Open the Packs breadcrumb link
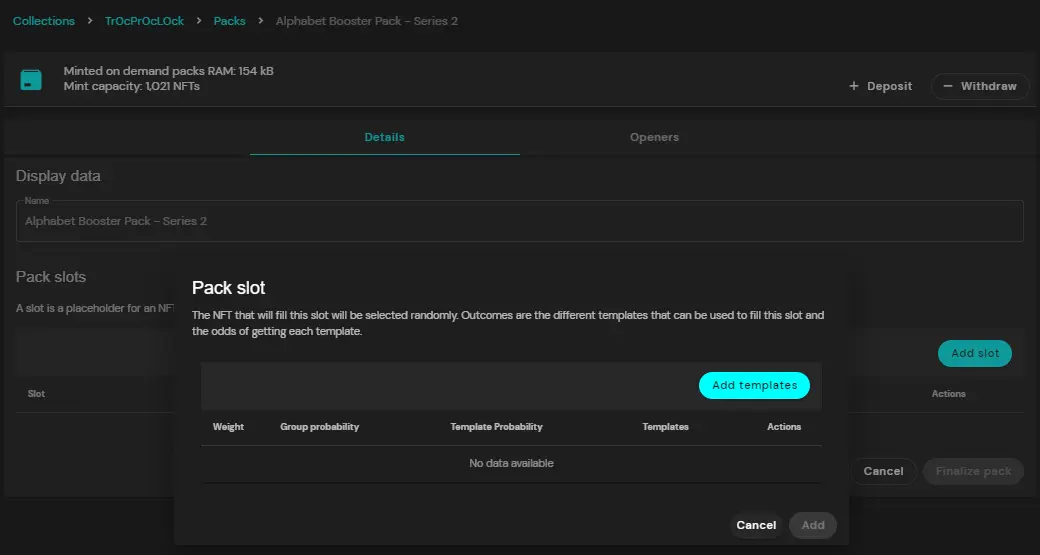1040x555 pixels. 229,21
